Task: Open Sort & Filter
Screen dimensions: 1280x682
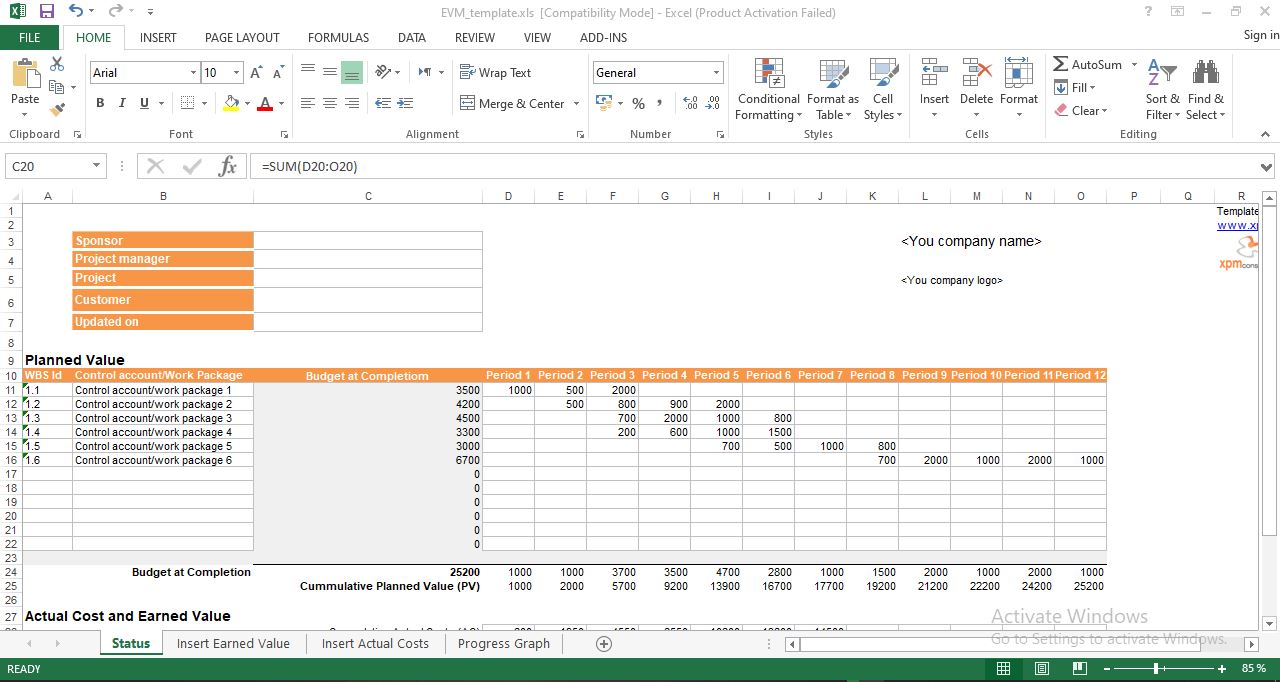Action: 1162,89
